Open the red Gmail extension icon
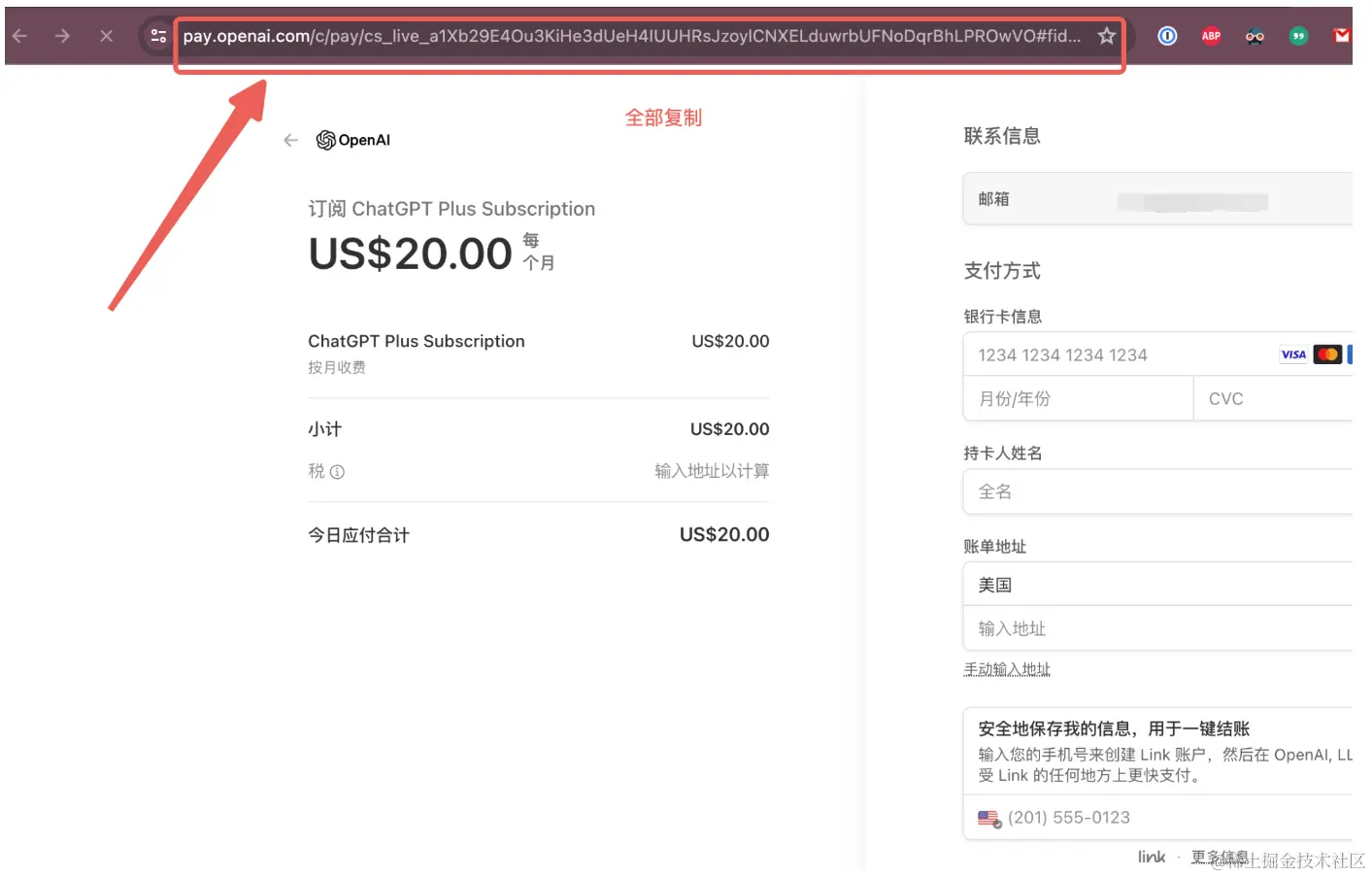 pos(1342,36)
